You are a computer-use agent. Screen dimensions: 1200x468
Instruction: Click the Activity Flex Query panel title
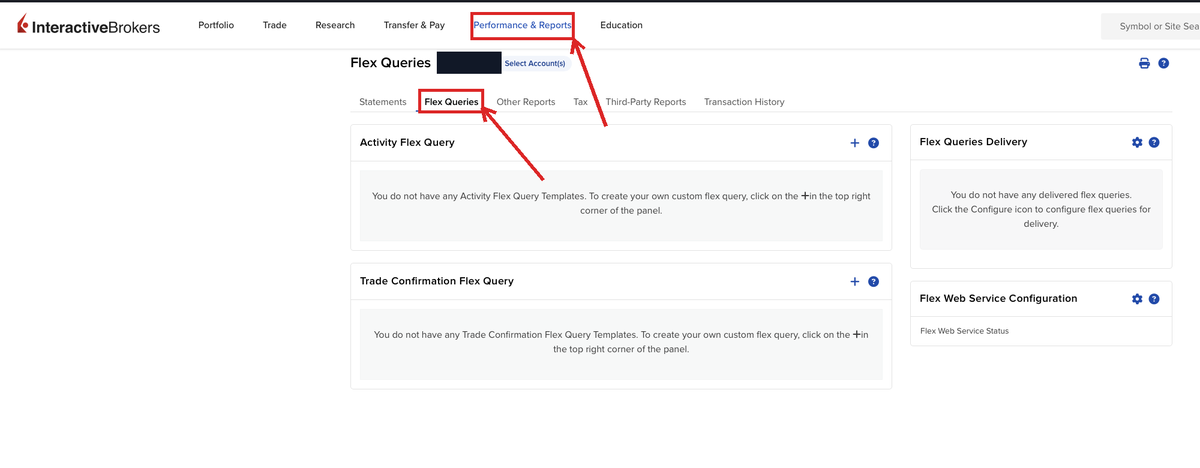point(407,142)
